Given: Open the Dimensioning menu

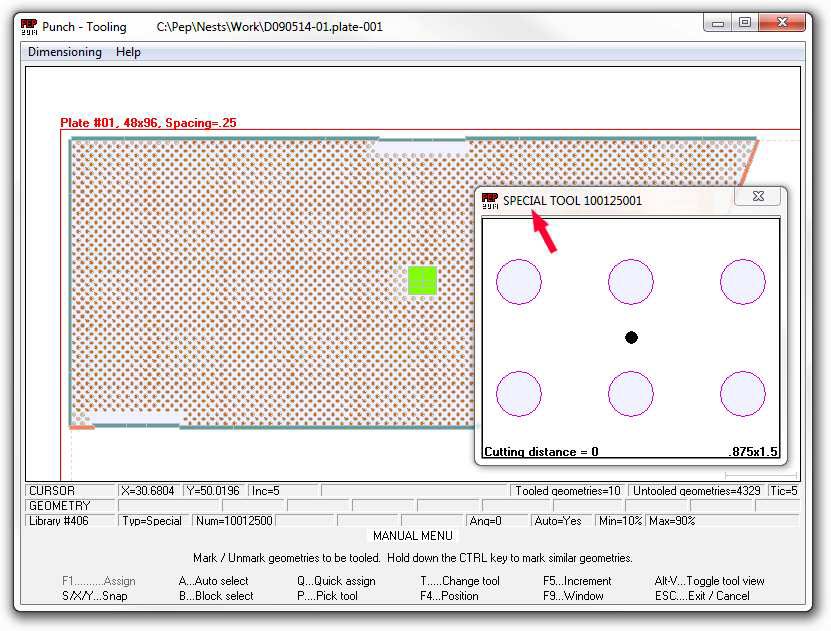Looking at the screenshot, I should pyautogui.click(x=65, y=52).
